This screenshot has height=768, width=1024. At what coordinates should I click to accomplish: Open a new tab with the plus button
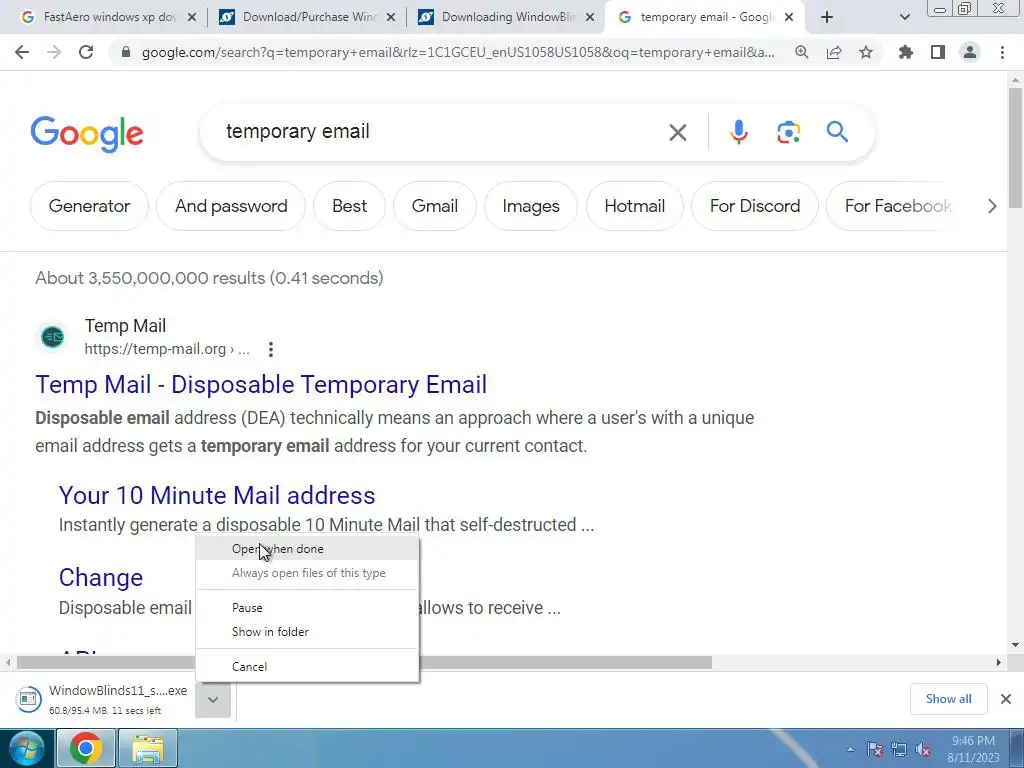[827, 18]
